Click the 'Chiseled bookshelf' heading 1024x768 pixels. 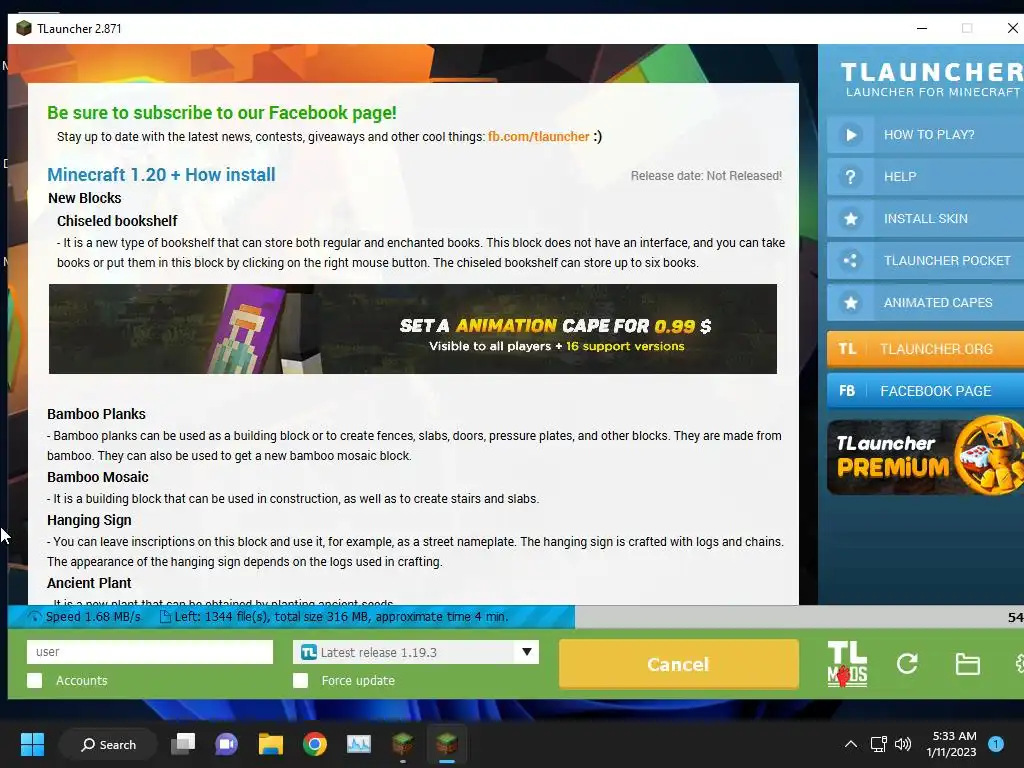117,221
